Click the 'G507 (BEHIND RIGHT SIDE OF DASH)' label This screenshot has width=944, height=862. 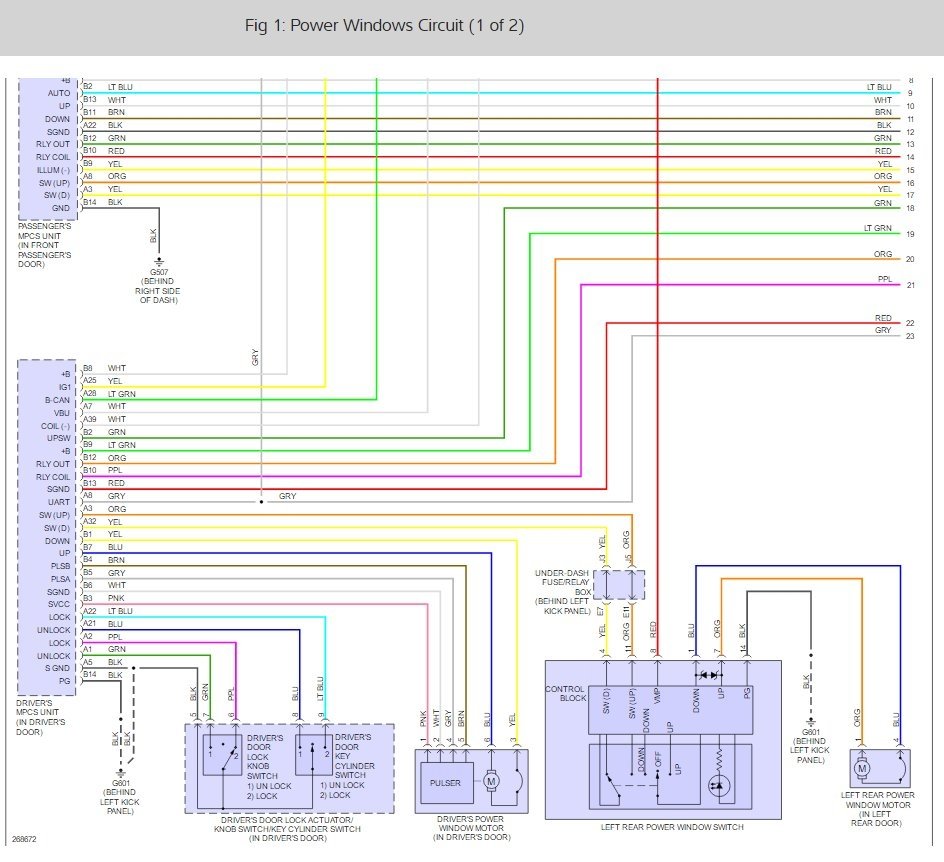click(158, 286)
